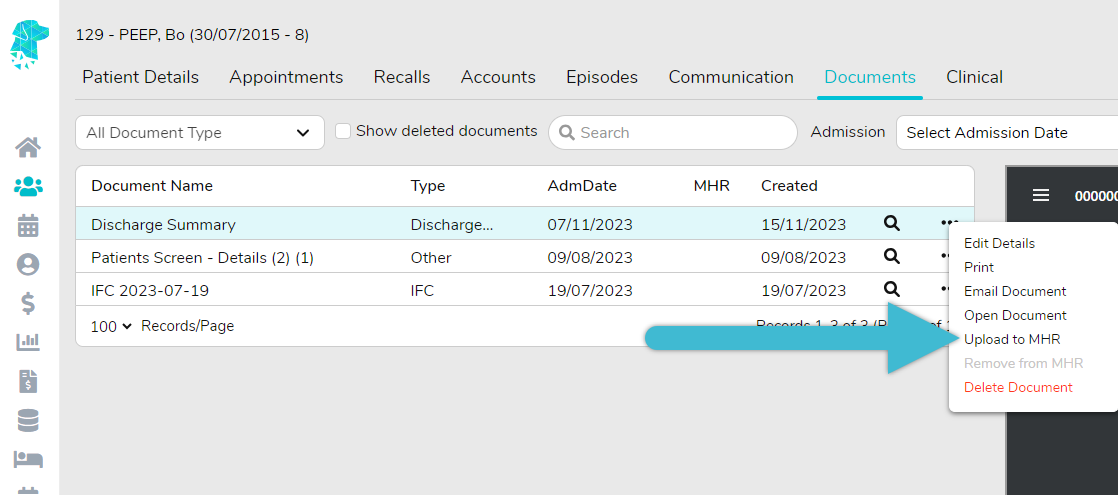
Task: Click into the document Search field
Action: 680,133
